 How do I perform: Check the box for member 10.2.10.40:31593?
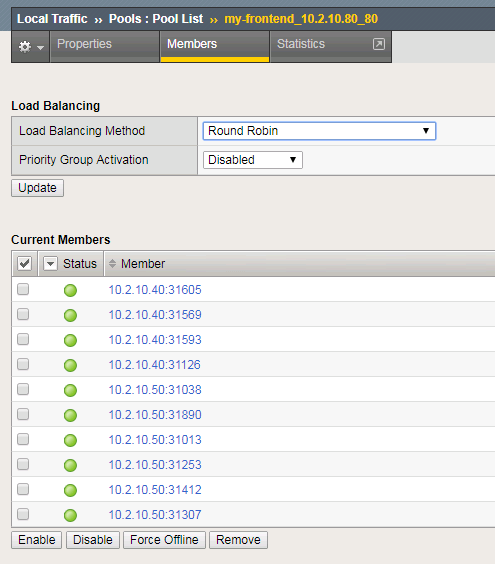[23, 339]
